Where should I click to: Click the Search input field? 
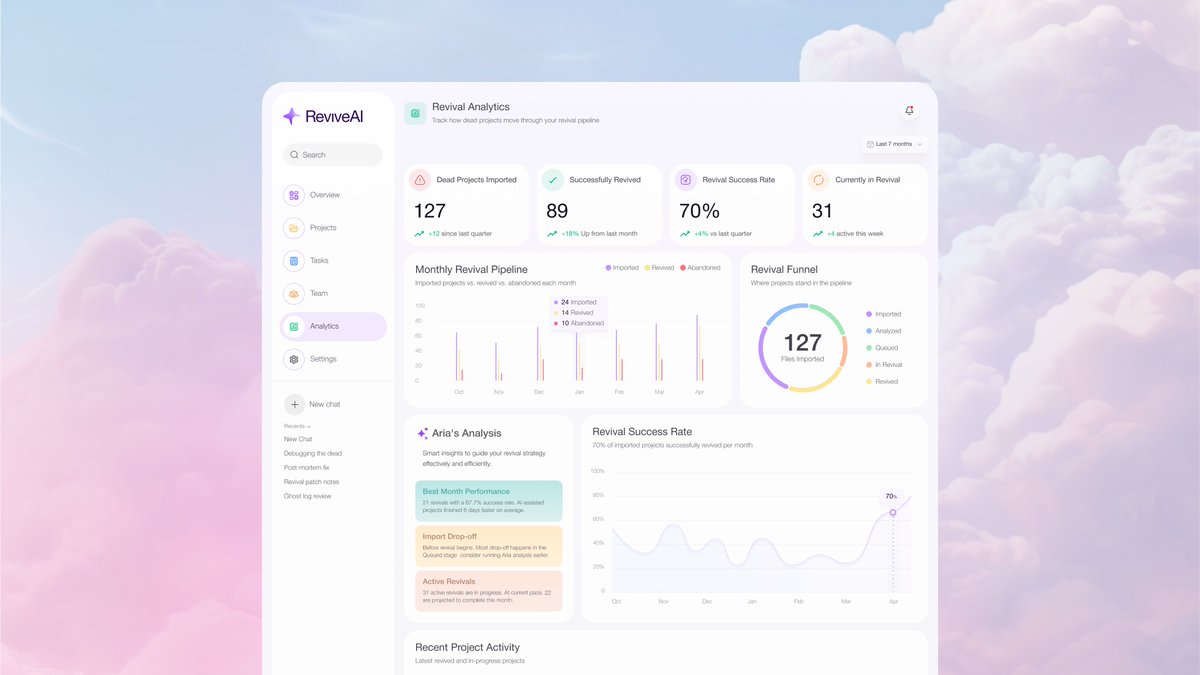pos(332,155)
